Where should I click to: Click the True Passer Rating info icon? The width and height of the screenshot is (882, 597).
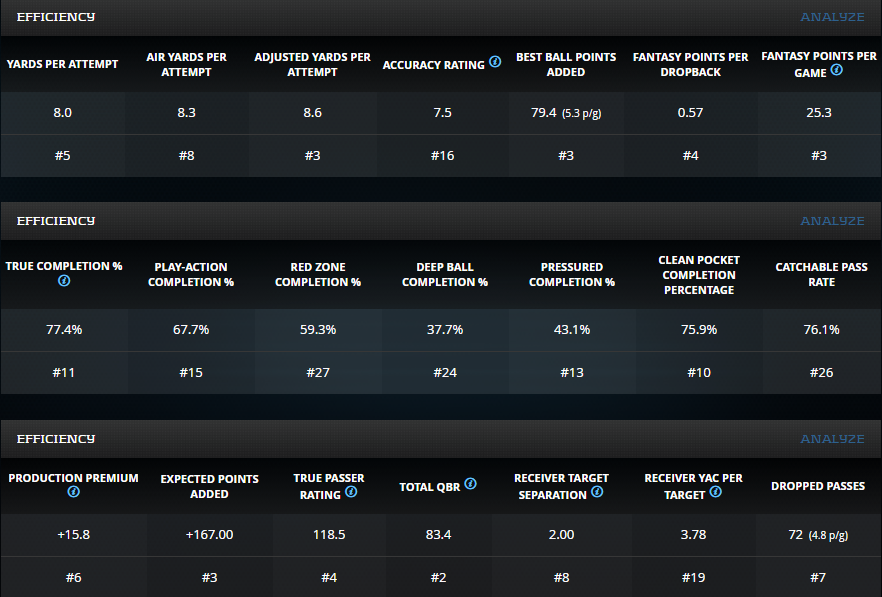click(351, 492)
